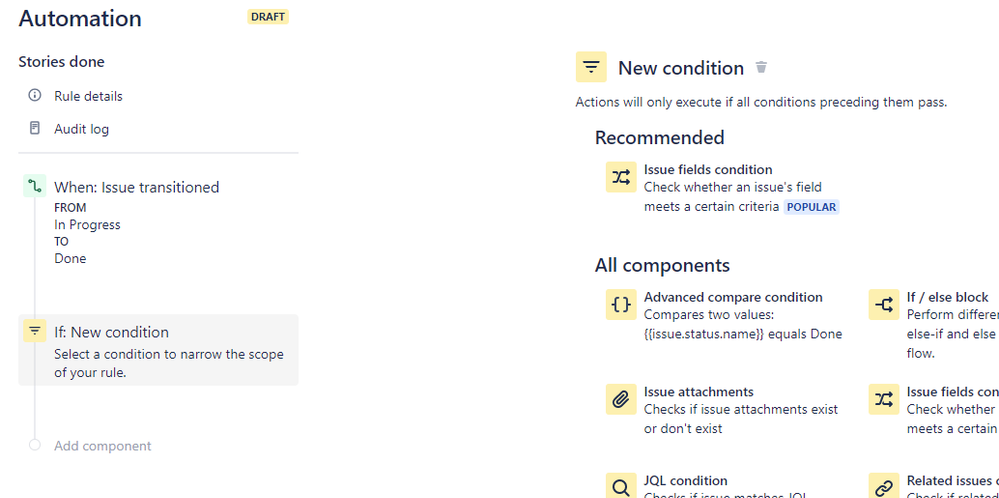The height and width of the screenshot is (498, 999).
Task: Click the If / else block branch icon
Action: tap(884, 305)
